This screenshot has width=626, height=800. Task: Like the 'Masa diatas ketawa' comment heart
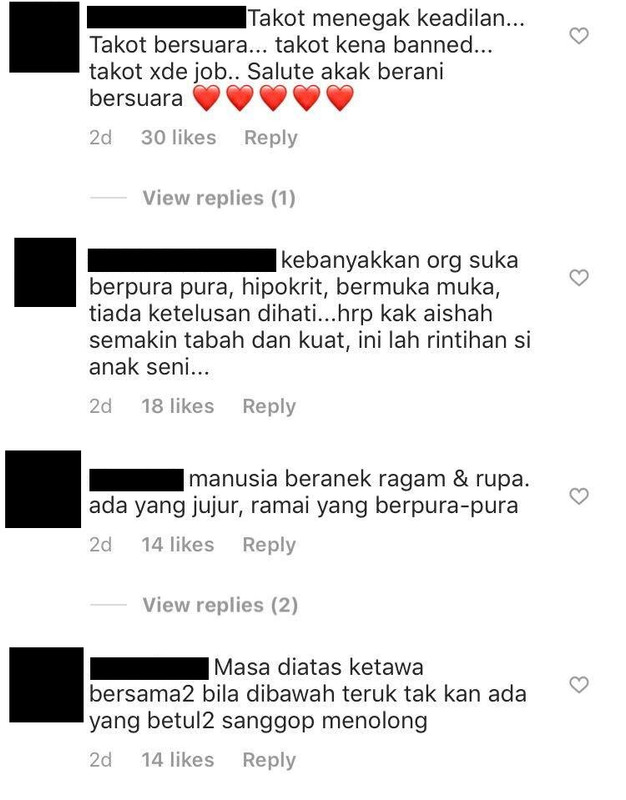point(579,685)
